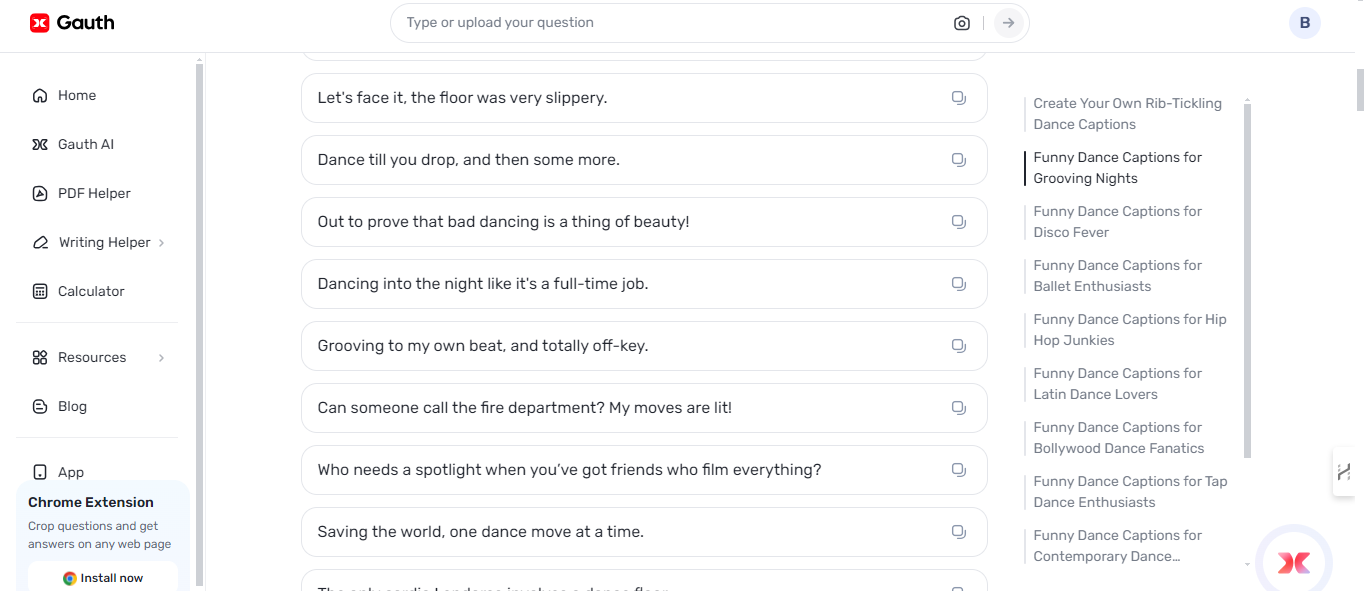Screen dimensions: 1365x591
Task: Select the Home icon in the sidebar
Action: click(39, 95)
